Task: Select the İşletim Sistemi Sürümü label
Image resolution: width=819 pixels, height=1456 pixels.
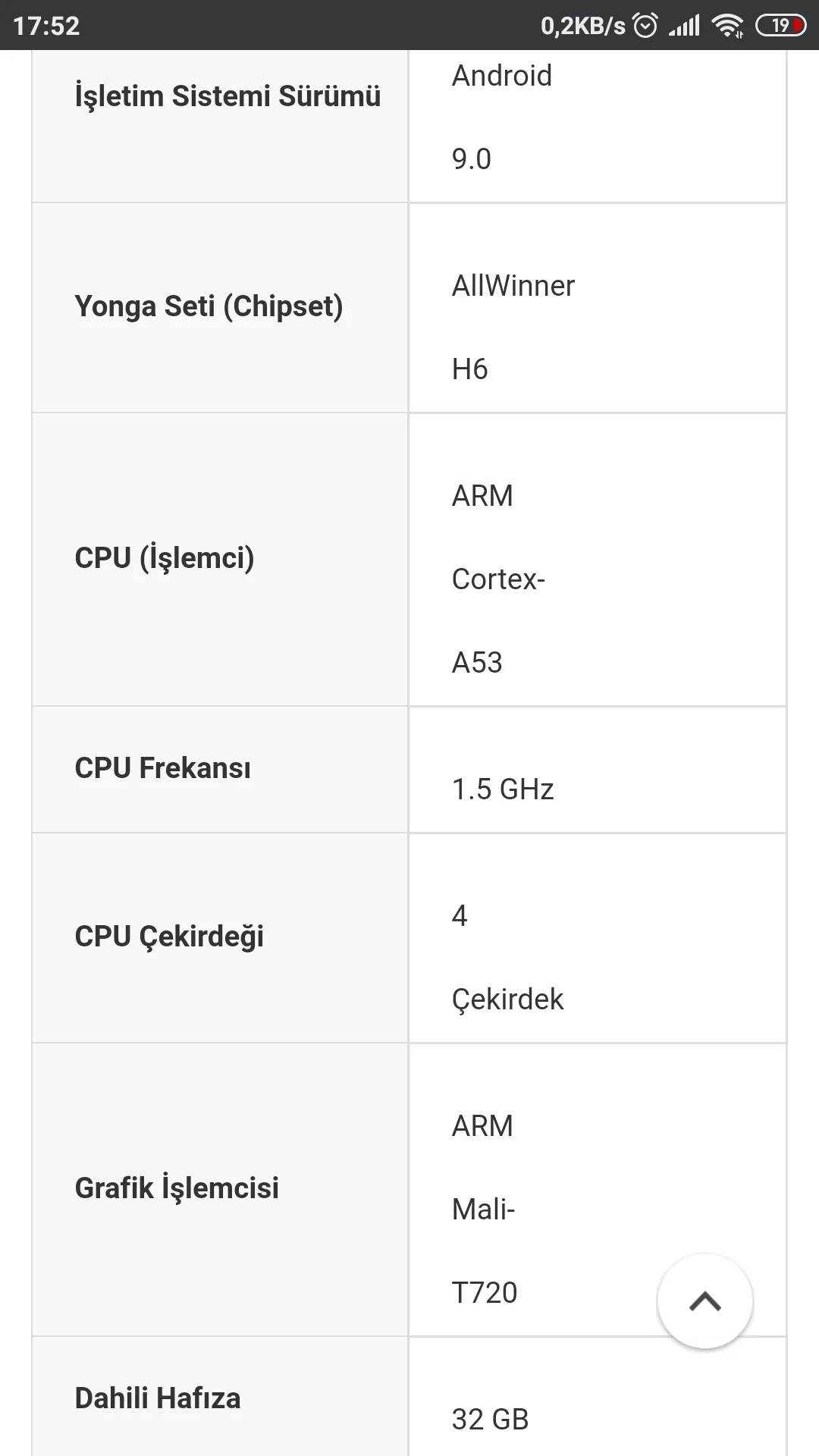Action: pyautogui.click(x=227, y=96)
